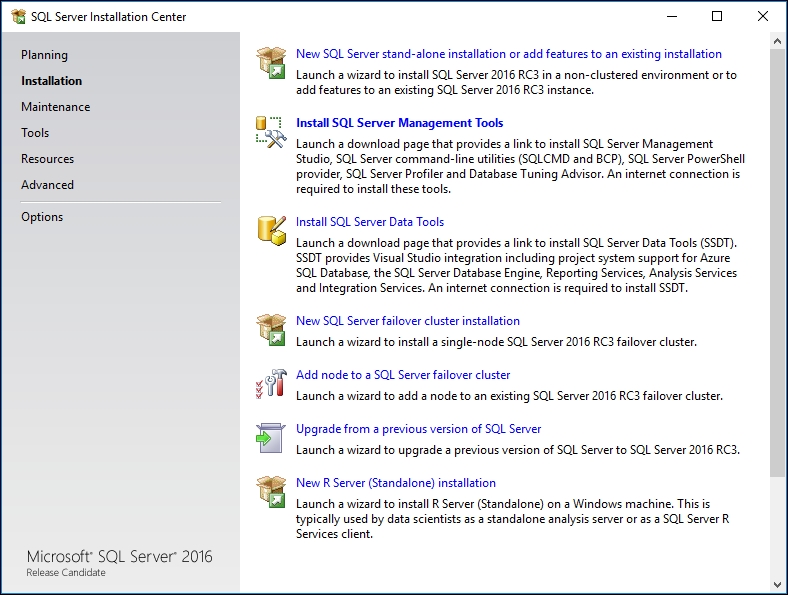Viewport: 788px width, 595px height.
Task: Open Install SQL Server Management Tools link
Action: [x=400, y=123]
